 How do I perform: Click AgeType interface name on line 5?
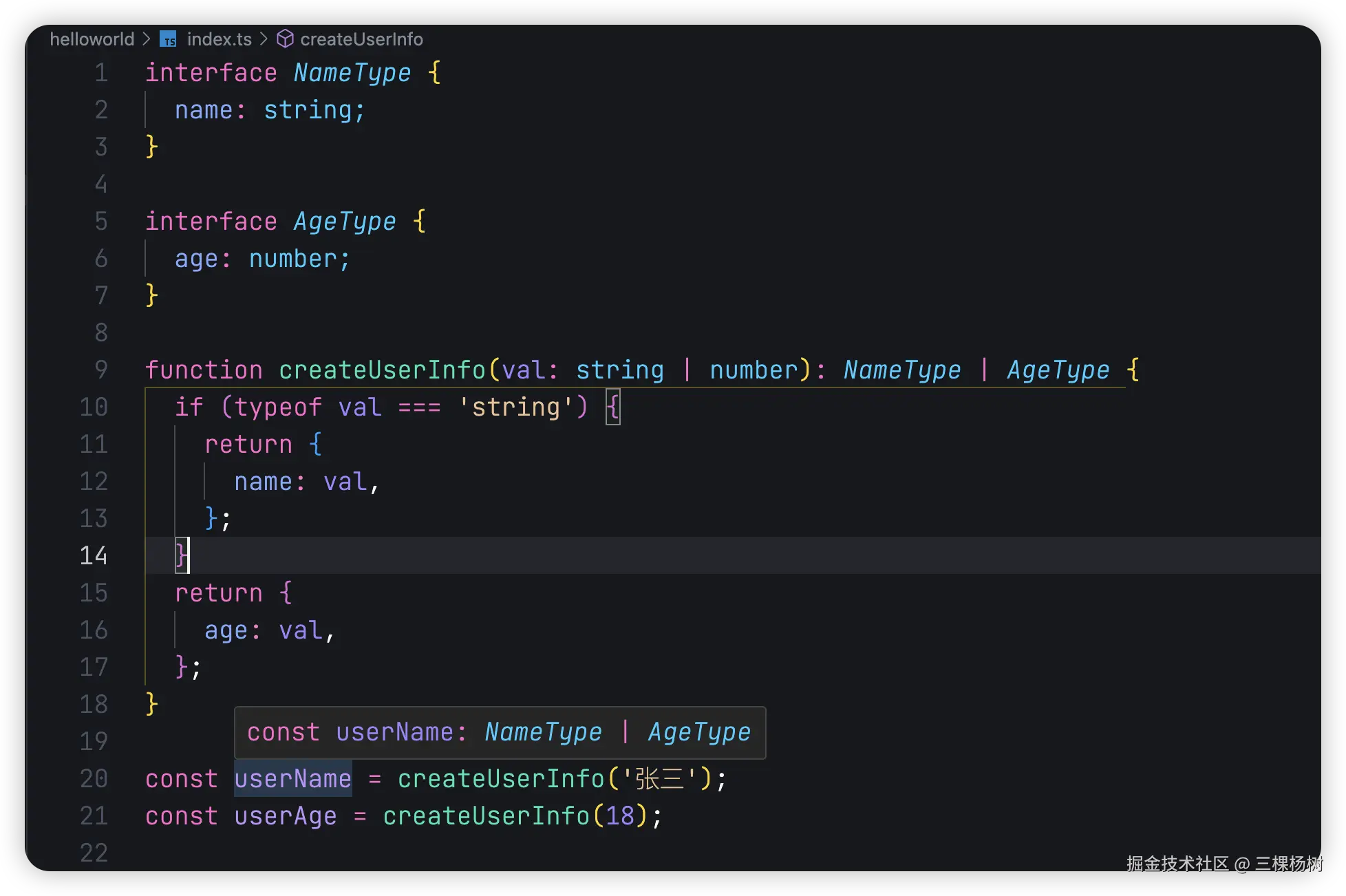coord(345,222)
